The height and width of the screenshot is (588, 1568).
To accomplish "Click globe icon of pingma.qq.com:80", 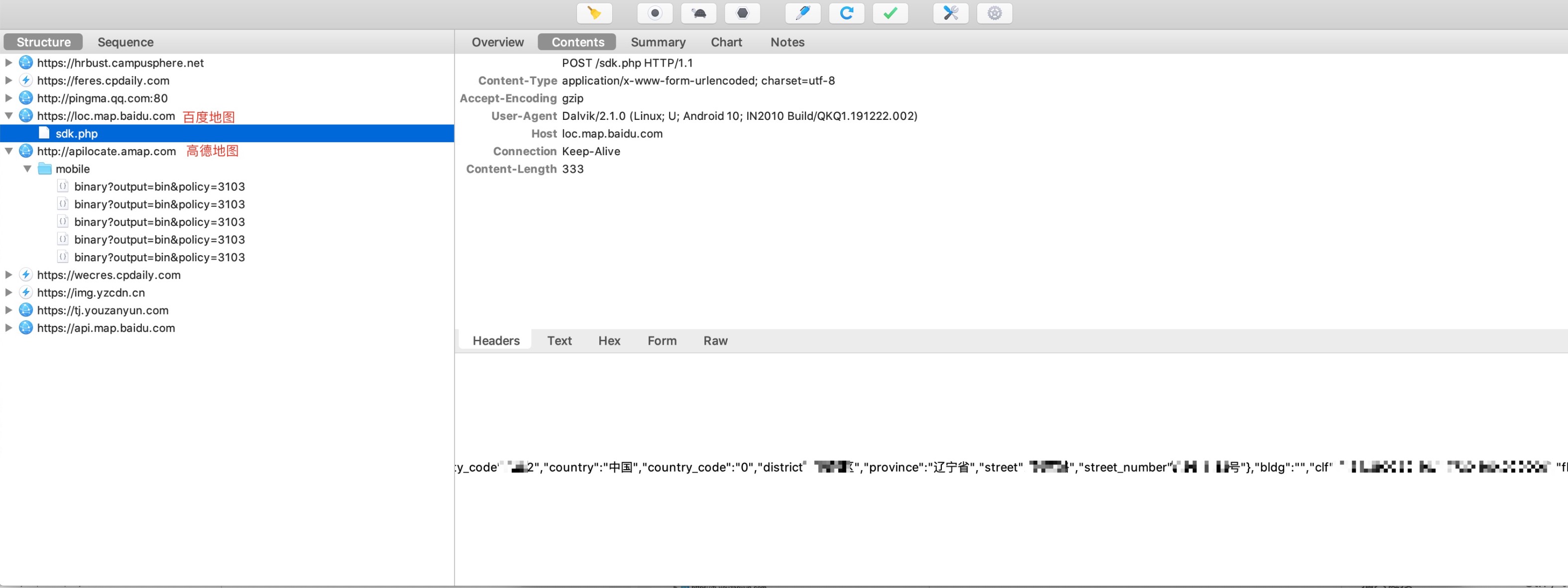I will (25, 98).
